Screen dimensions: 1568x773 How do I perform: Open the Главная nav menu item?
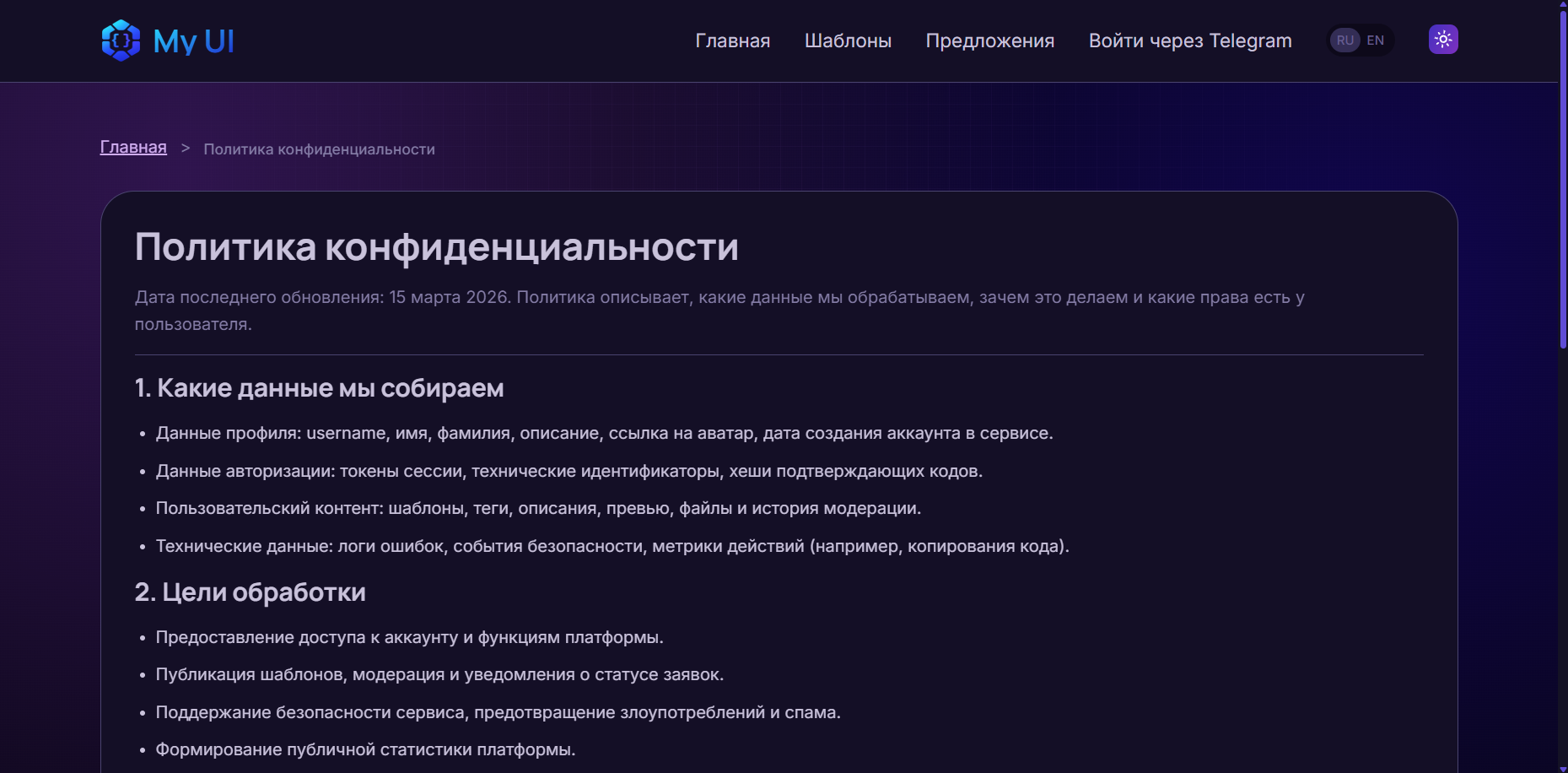[x=733, y=41]
